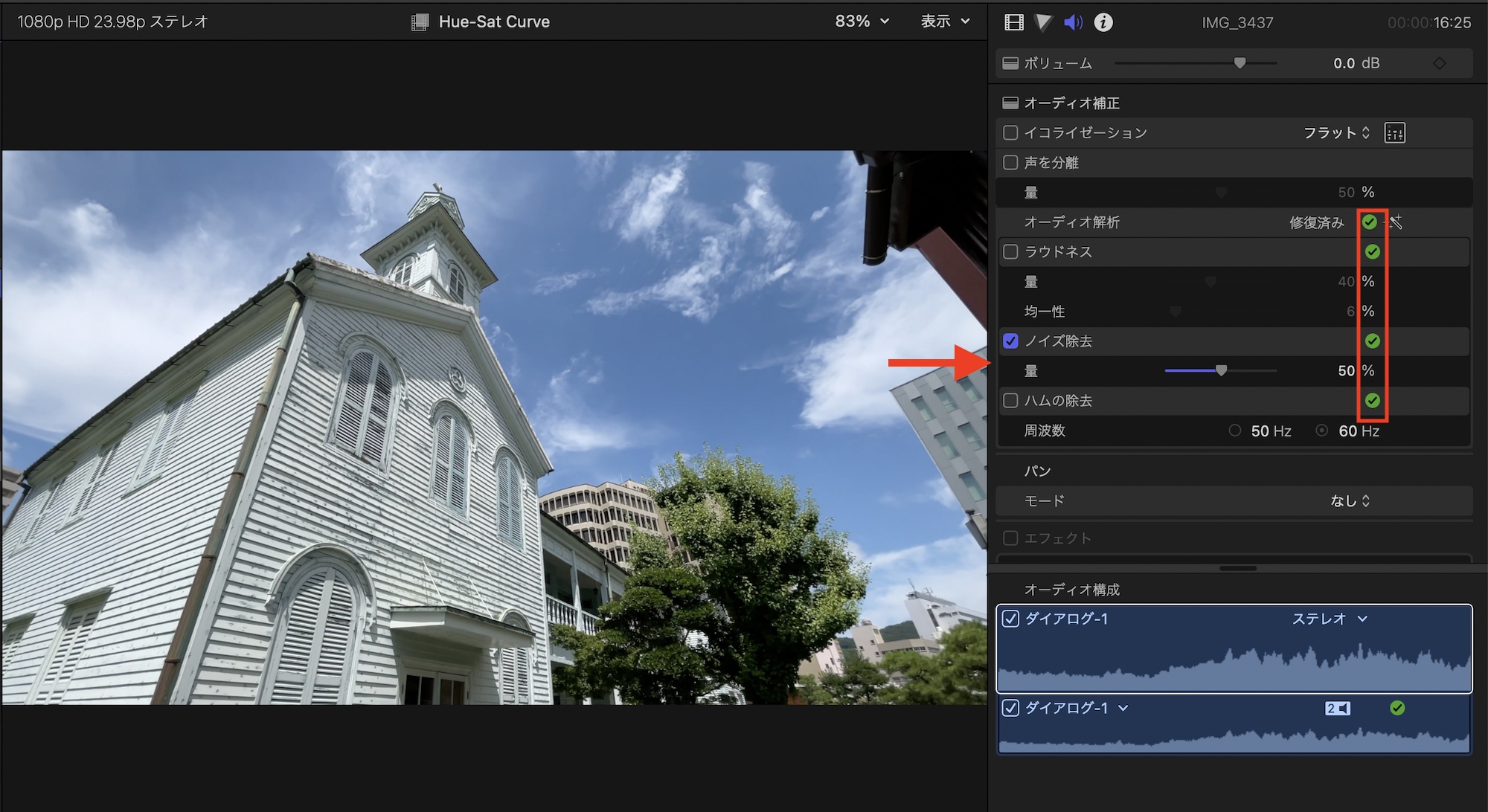Open the video inspector filmstrip icon
The height and width of the screenshot is (812, 1488).
[x=1013, y=22]
